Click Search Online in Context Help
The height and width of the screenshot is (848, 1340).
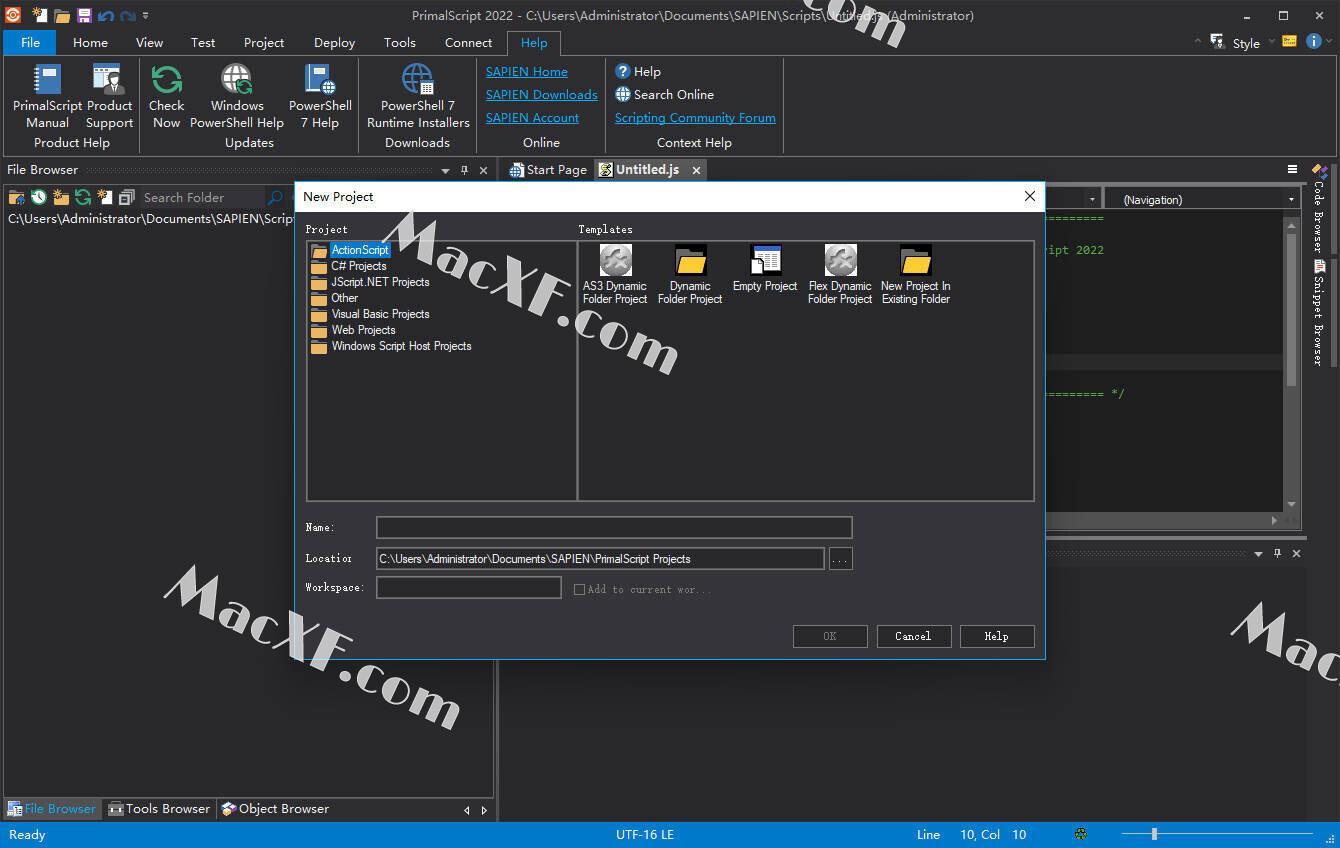pyautogui.click(x=664, y=94)
